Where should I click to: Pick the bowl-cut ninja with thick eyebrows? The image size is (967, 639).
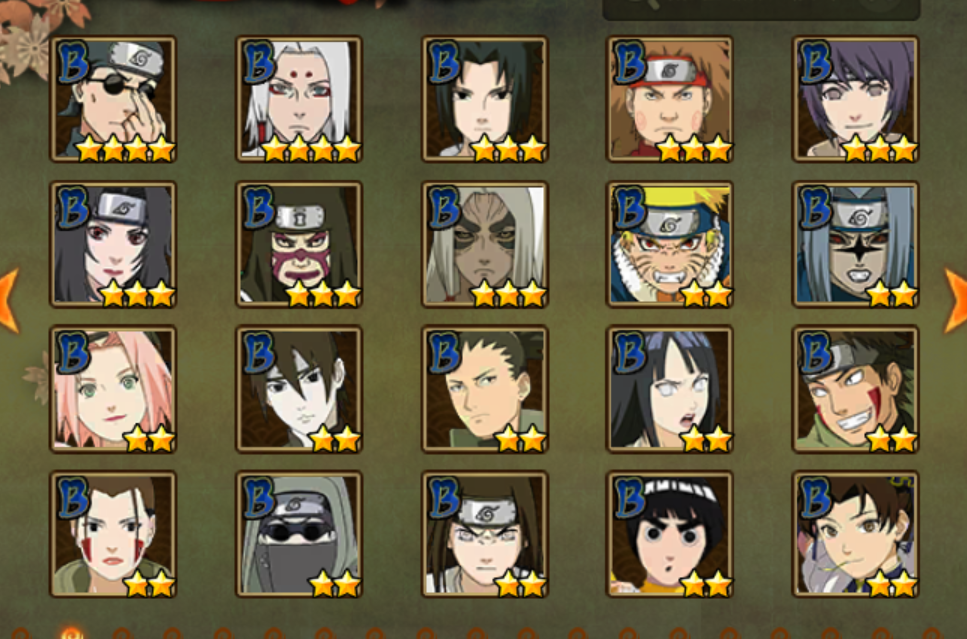tap(670, 534)
